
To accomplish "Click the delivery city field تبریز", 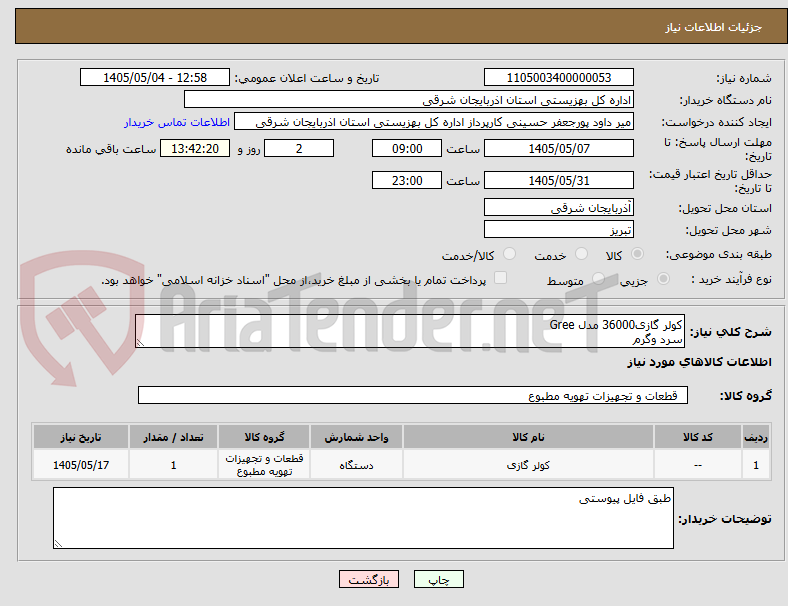I will [x=559, y=229].
